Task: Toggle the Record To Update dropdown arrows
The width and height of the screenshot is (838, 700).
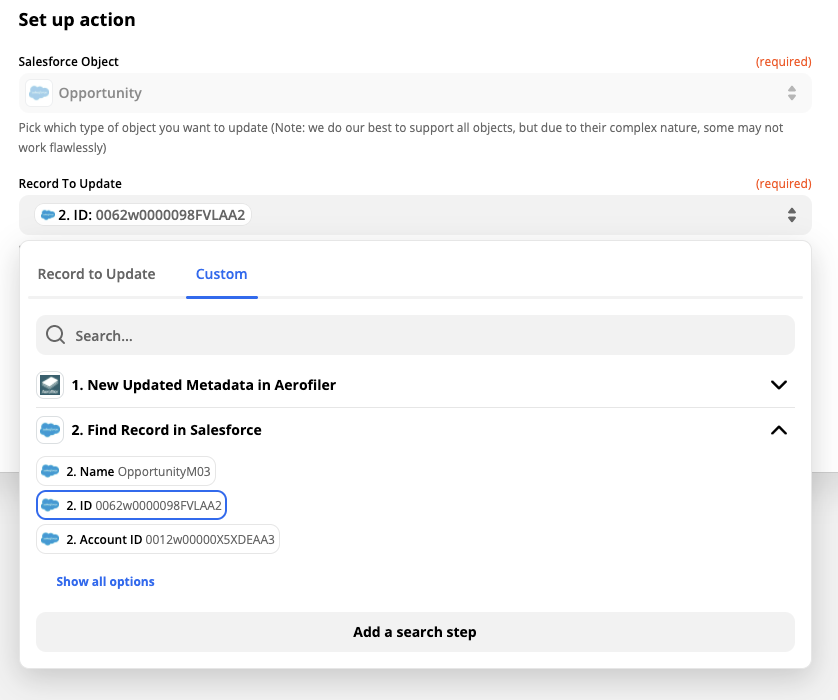Action: [791, 215]
